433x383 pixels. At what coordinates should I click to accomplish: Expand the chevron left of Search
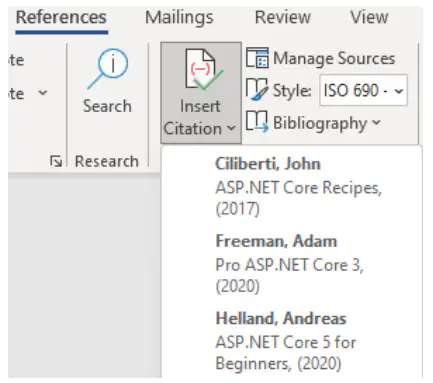[x=43, y=92]
